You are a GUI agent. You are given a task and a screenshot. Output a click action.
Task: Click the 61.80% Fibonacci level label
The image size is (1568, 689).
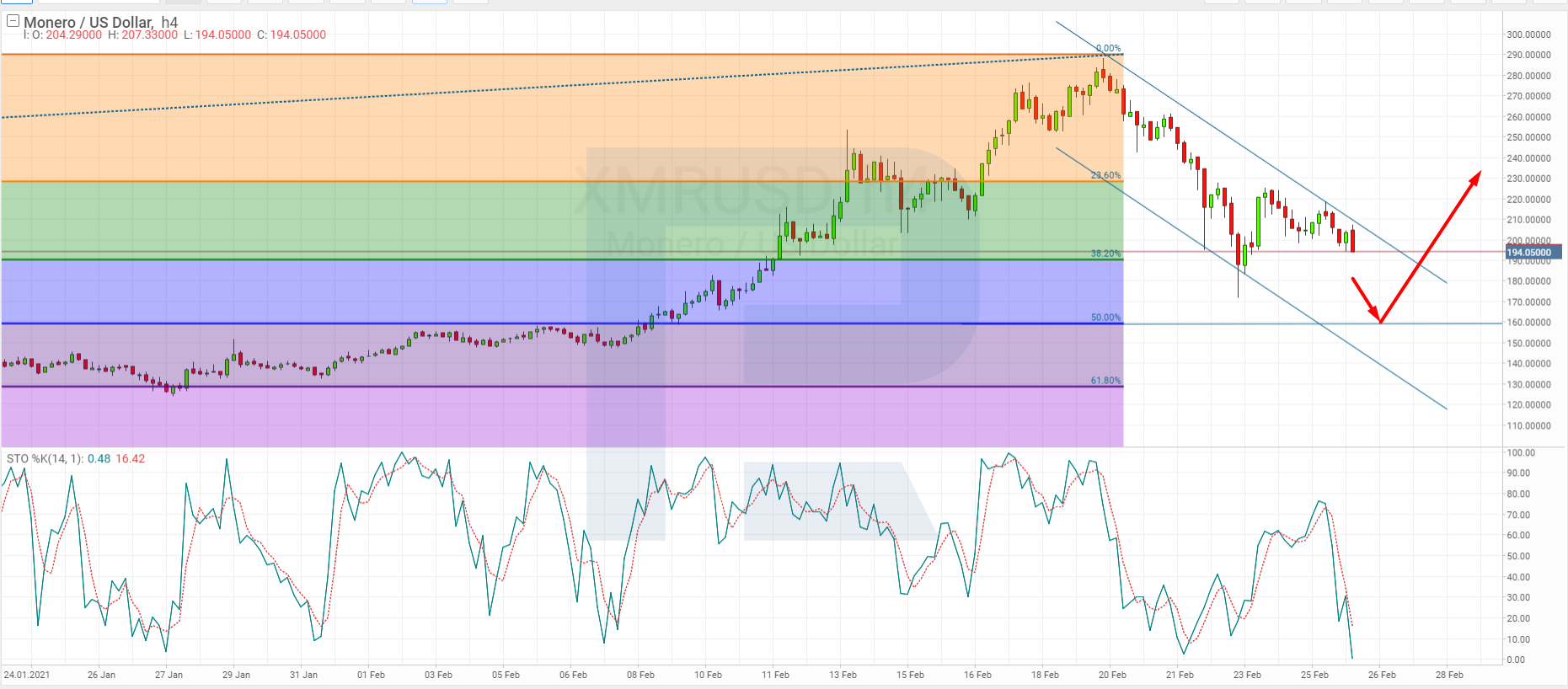point(1105,381)
